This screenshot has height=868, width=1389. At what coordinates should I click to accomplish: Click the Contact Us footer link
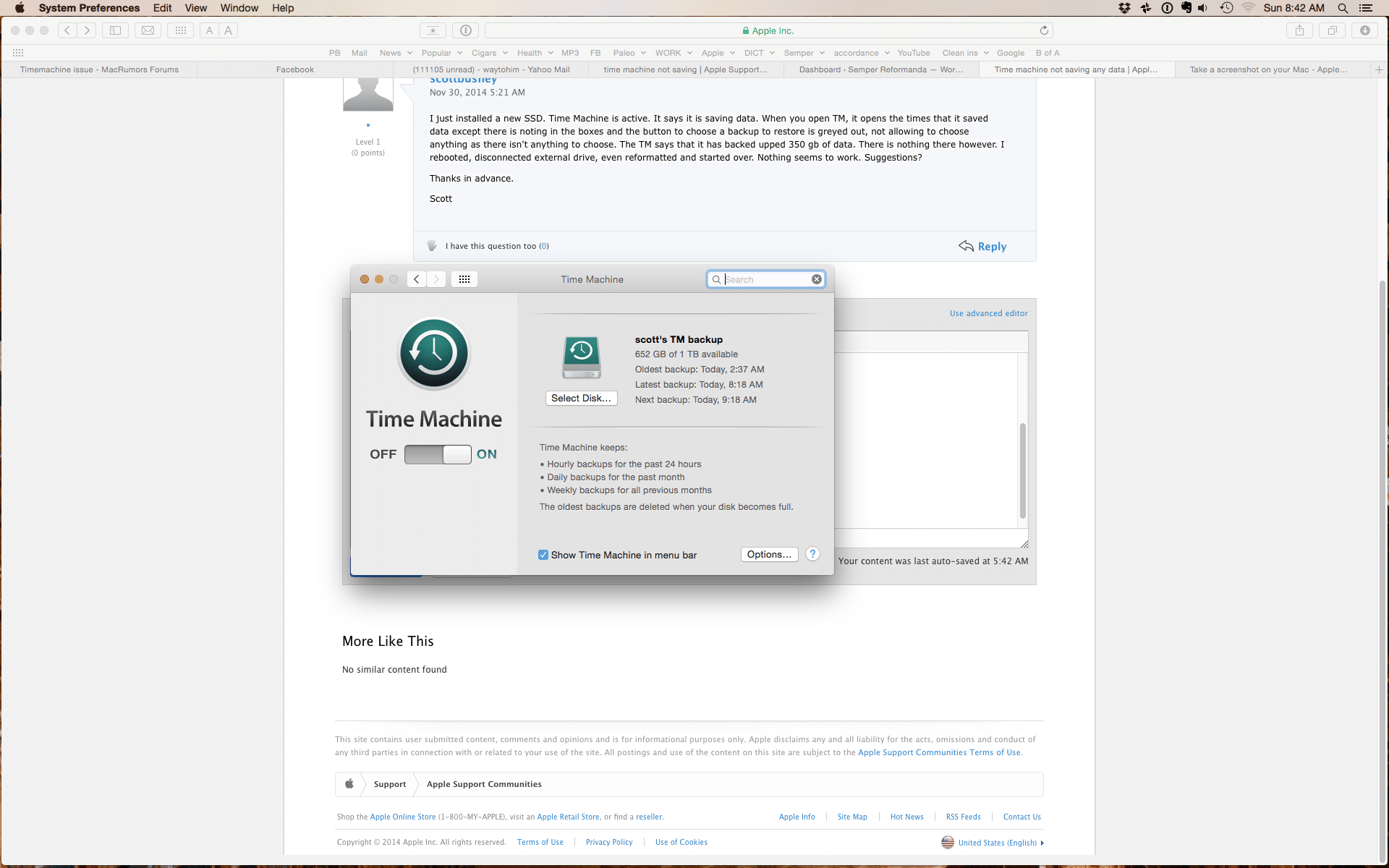(x=1021, y=817)
